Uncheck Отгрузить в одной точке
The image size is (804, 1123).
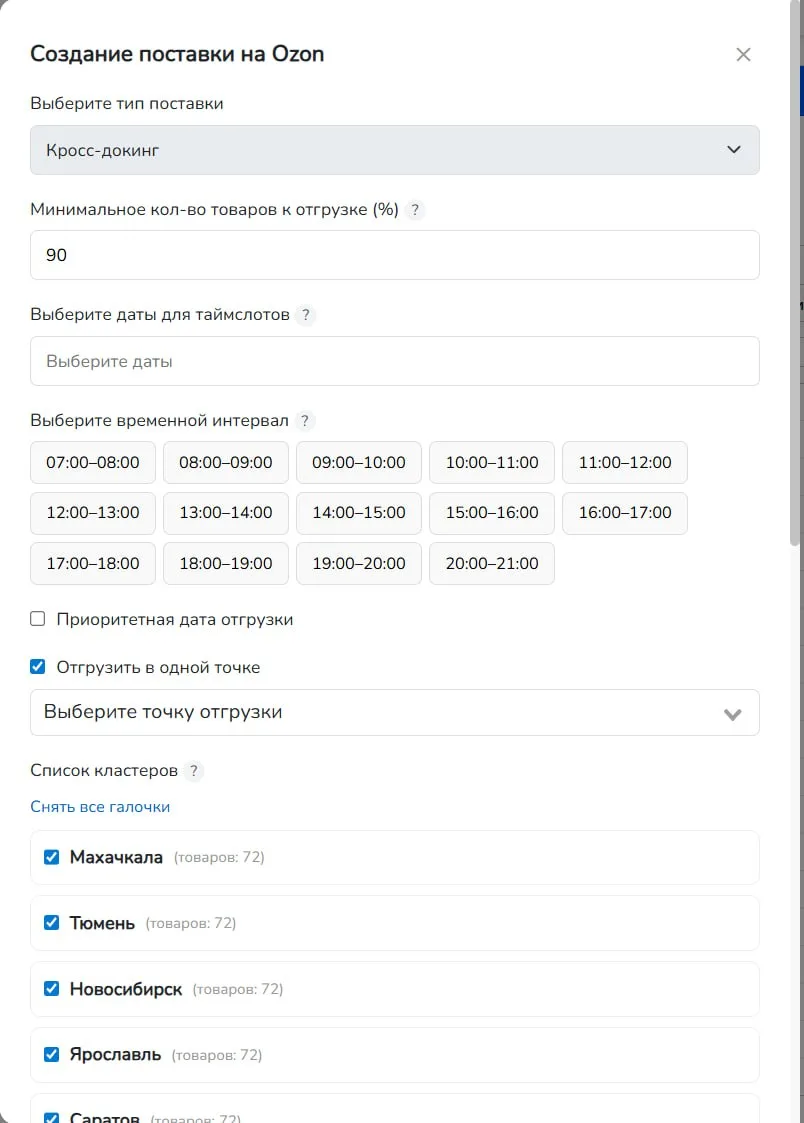(38, 667)
